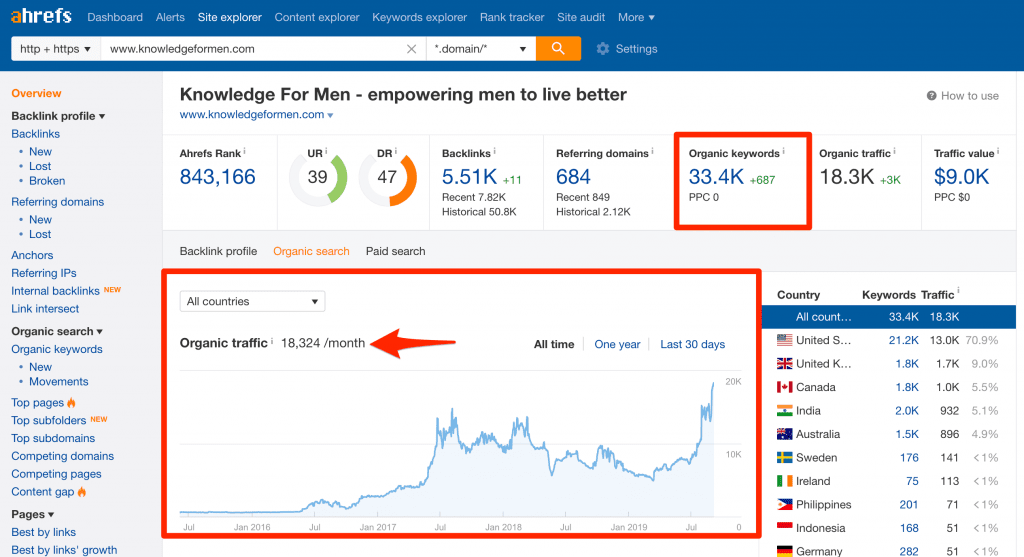Switch to the Backlink profile tab
1024x557 pixels.
218,251
